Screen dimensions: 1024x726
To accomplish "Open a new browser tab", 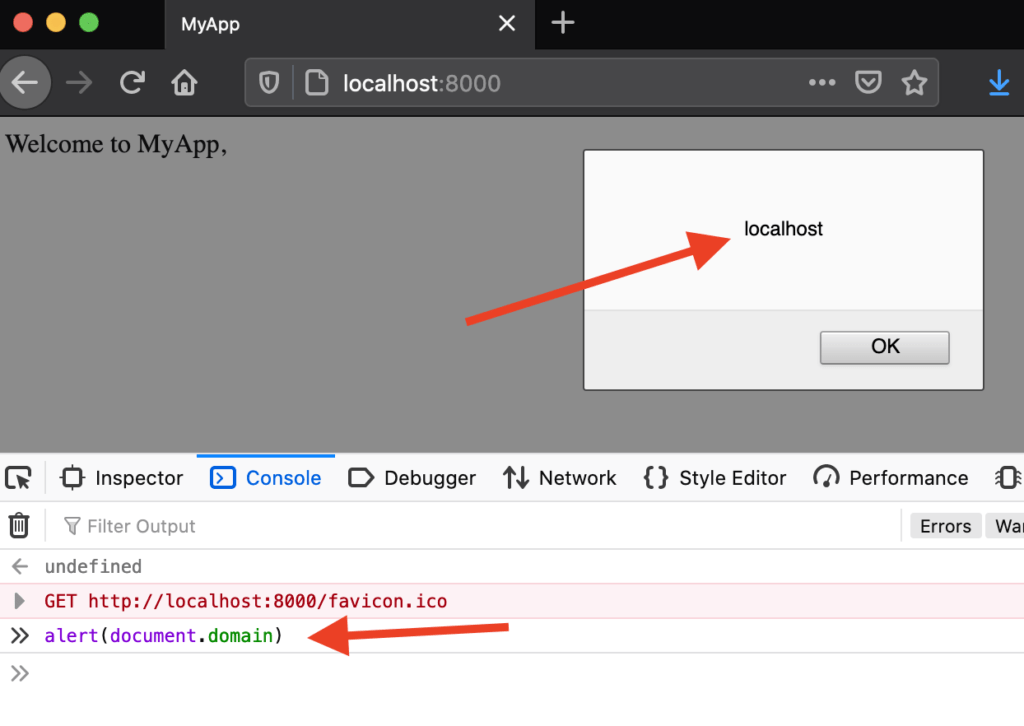I will tap(563, 23).
